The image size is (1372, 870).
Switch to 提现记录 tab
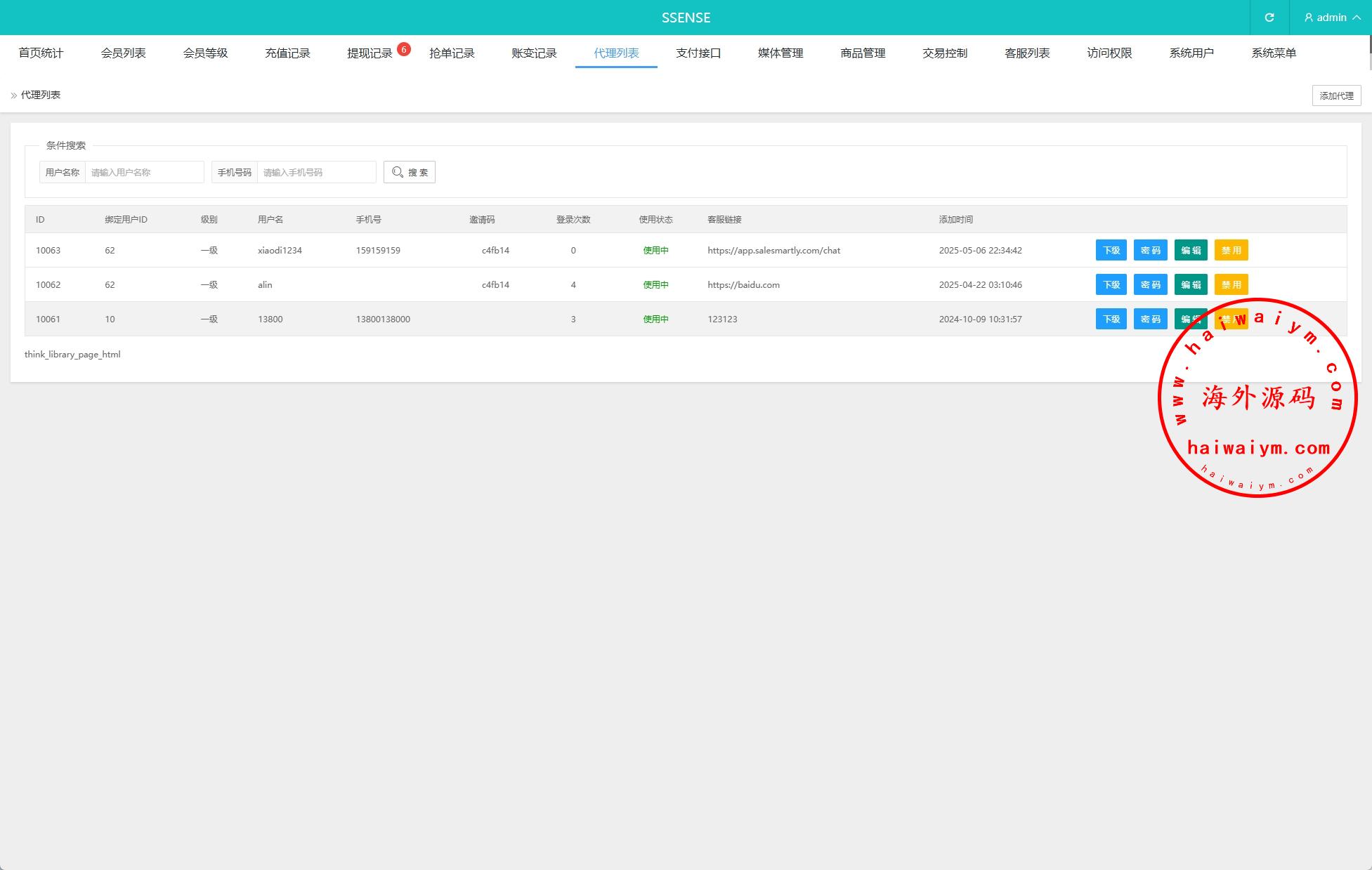tap(370, 53)
